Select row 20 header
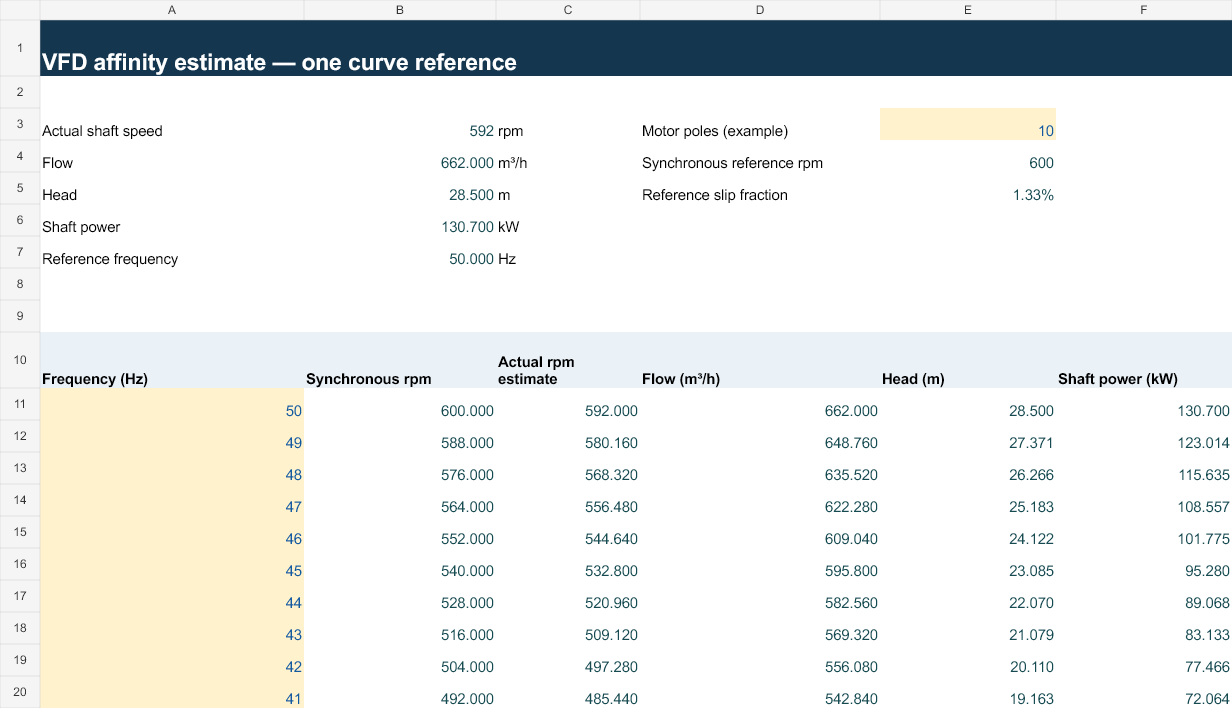 [20, 692]
